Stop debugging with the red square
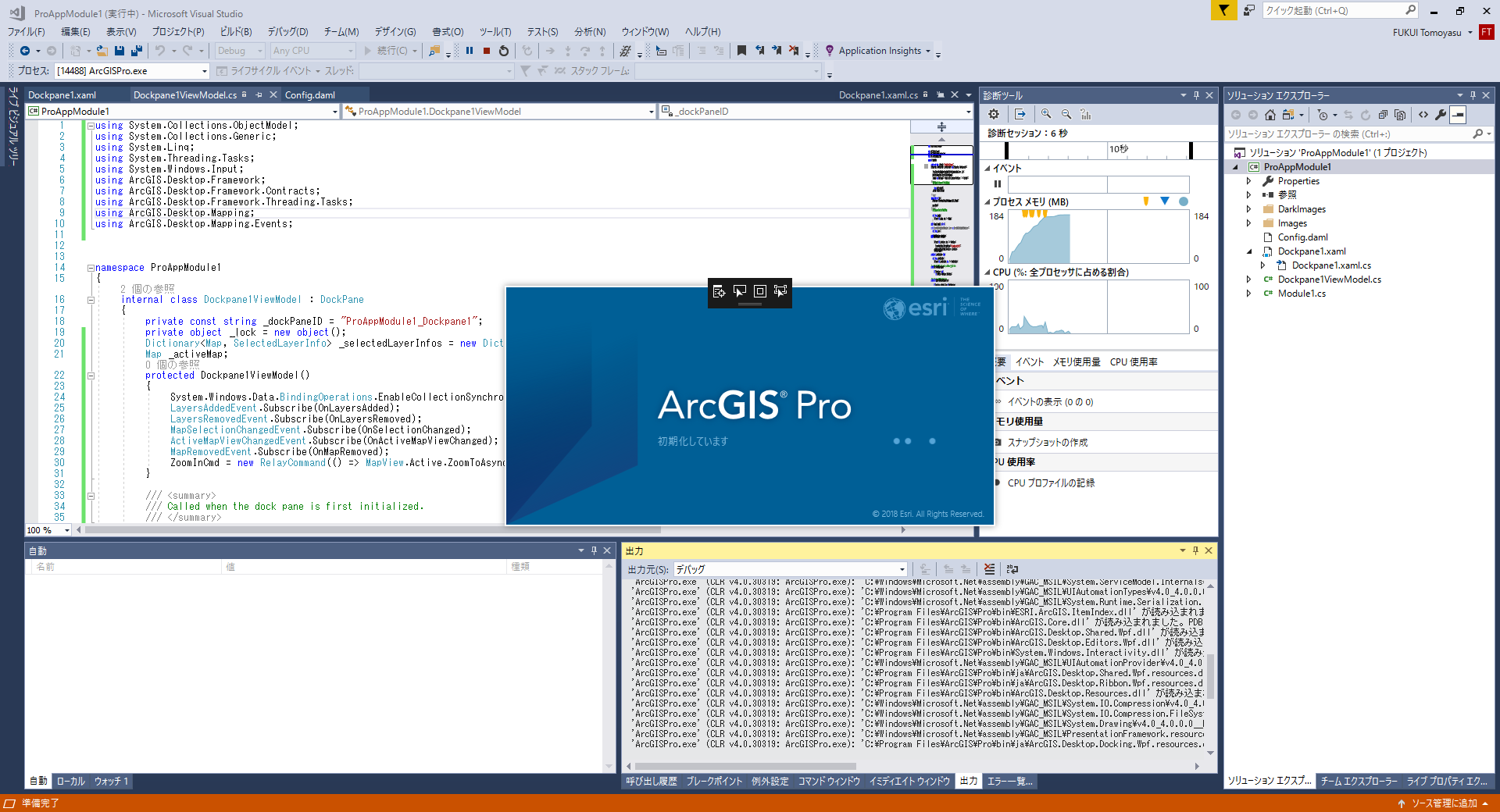The image size is (1500, 812). pyautogui.click(x=487, y=51)
